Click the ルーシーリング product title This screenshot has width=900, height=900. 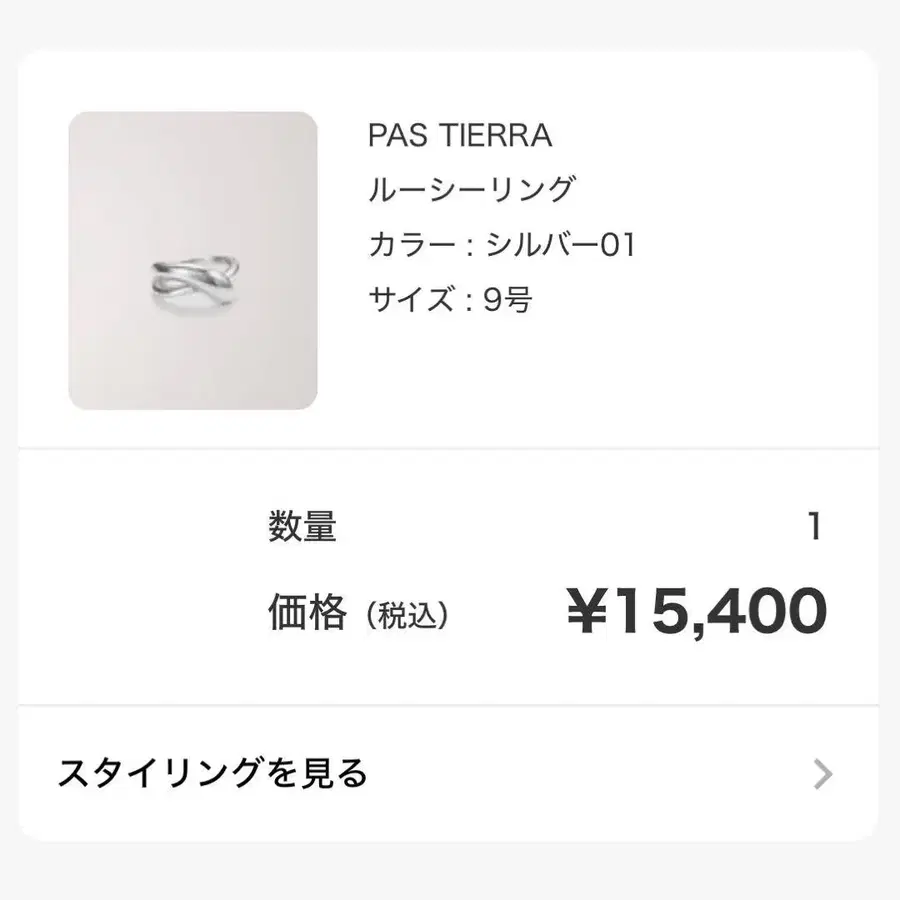point(471,189)
